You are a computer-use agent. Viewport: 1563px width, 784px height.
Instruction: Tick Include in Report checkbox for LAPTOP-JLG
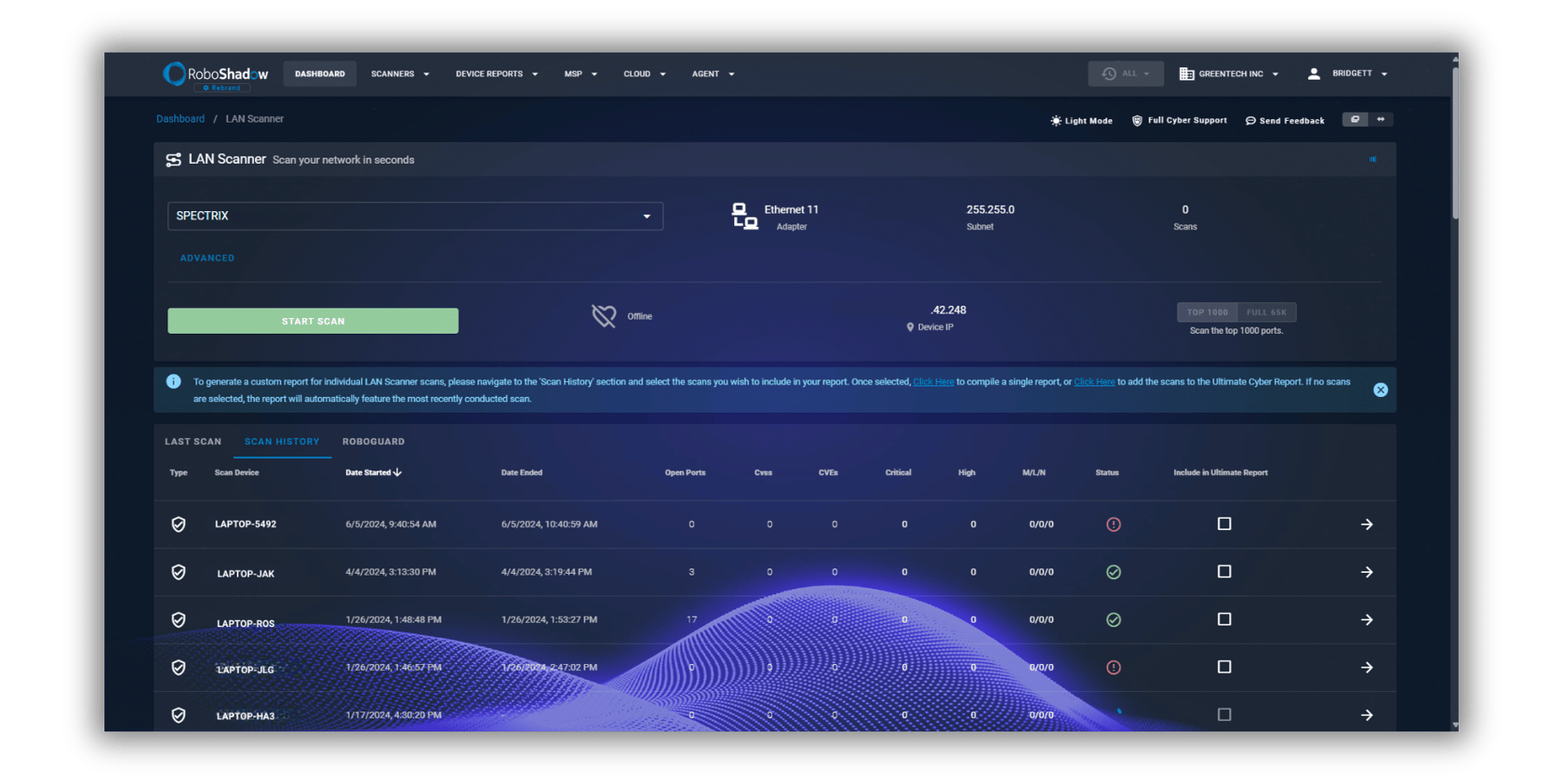pos(1225,667)
